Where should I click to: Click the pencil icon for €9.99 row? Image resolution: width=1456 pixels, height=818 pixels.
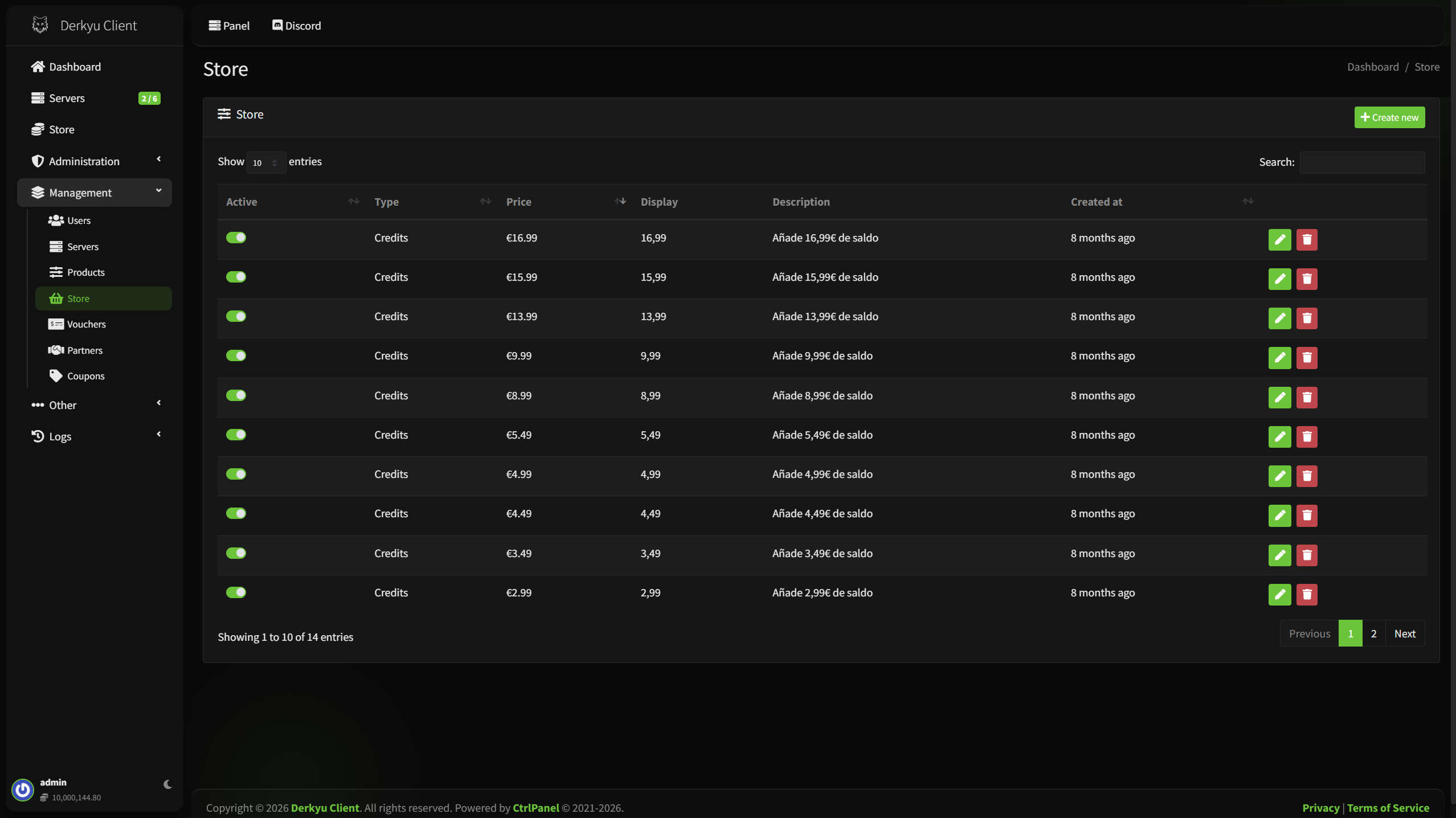[x=1279, y=358]
